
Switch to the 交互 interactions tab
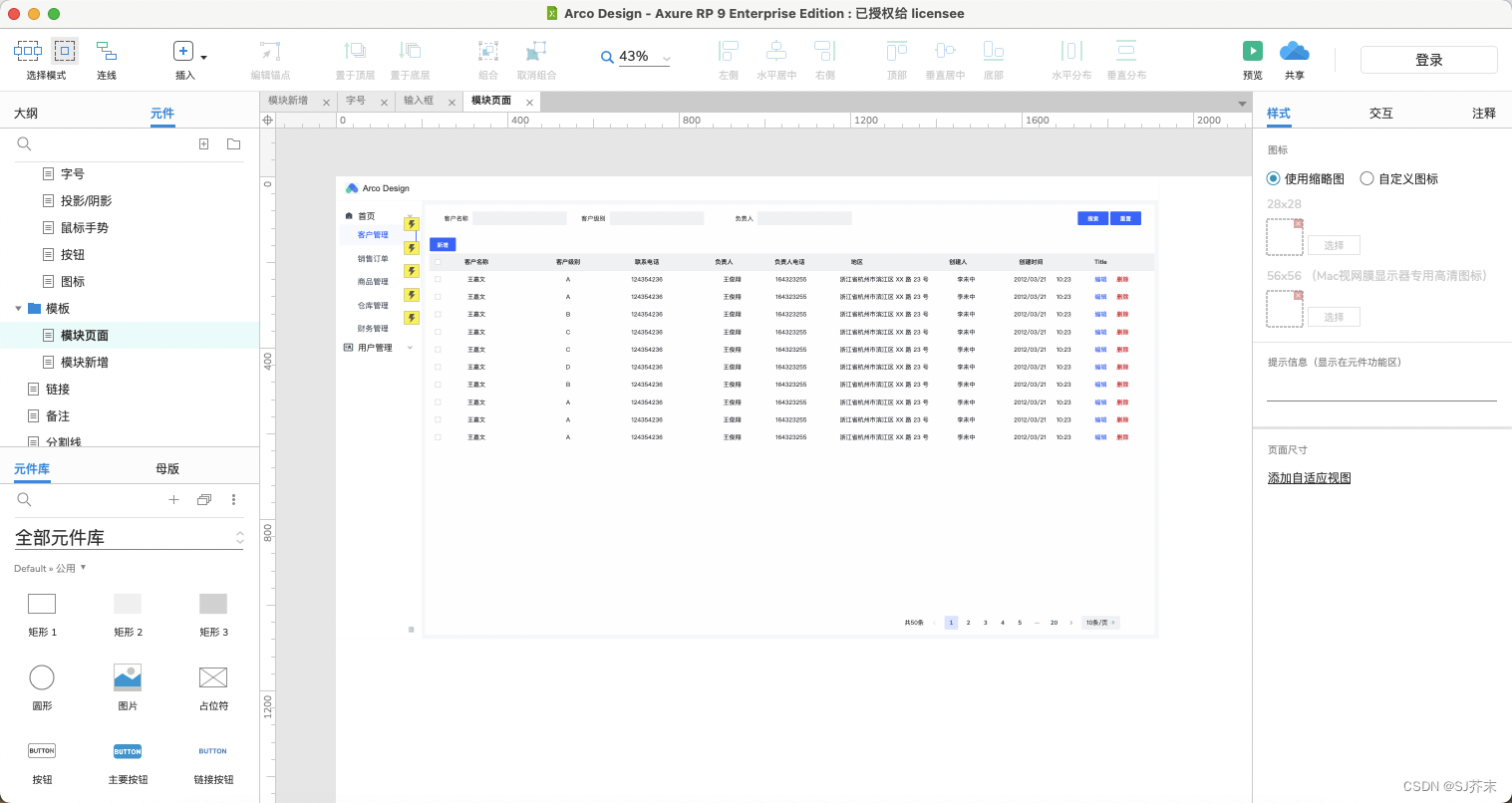1381,114
